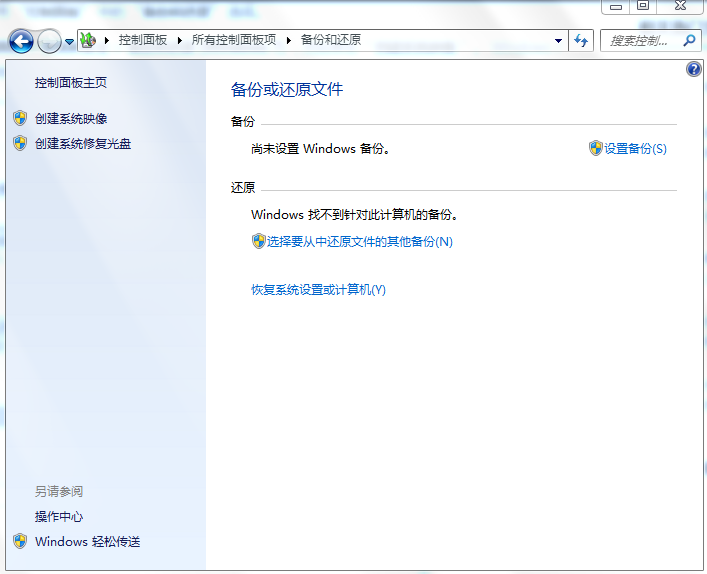The image size is (707, 574).
Task: Select the 备份和还原 breadcrumb
Action: point(331,40)
